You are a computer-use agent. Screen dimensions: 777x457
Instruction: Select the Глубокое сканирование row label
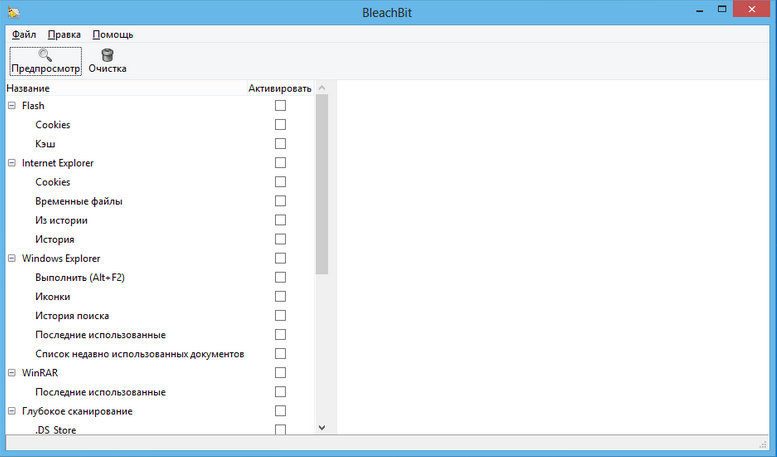77,411
